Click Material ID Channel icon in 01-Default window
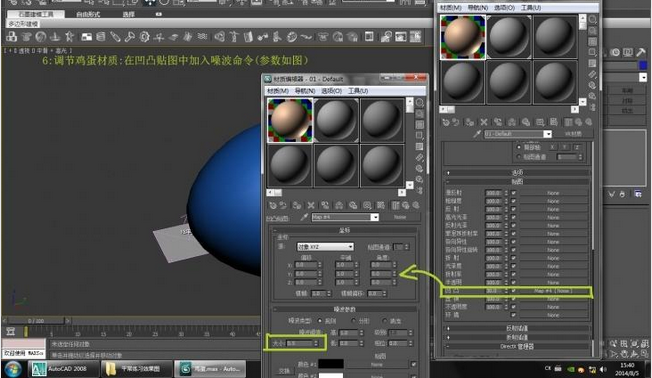Screen dimensions: 652x378 click(x=540, y=122)
